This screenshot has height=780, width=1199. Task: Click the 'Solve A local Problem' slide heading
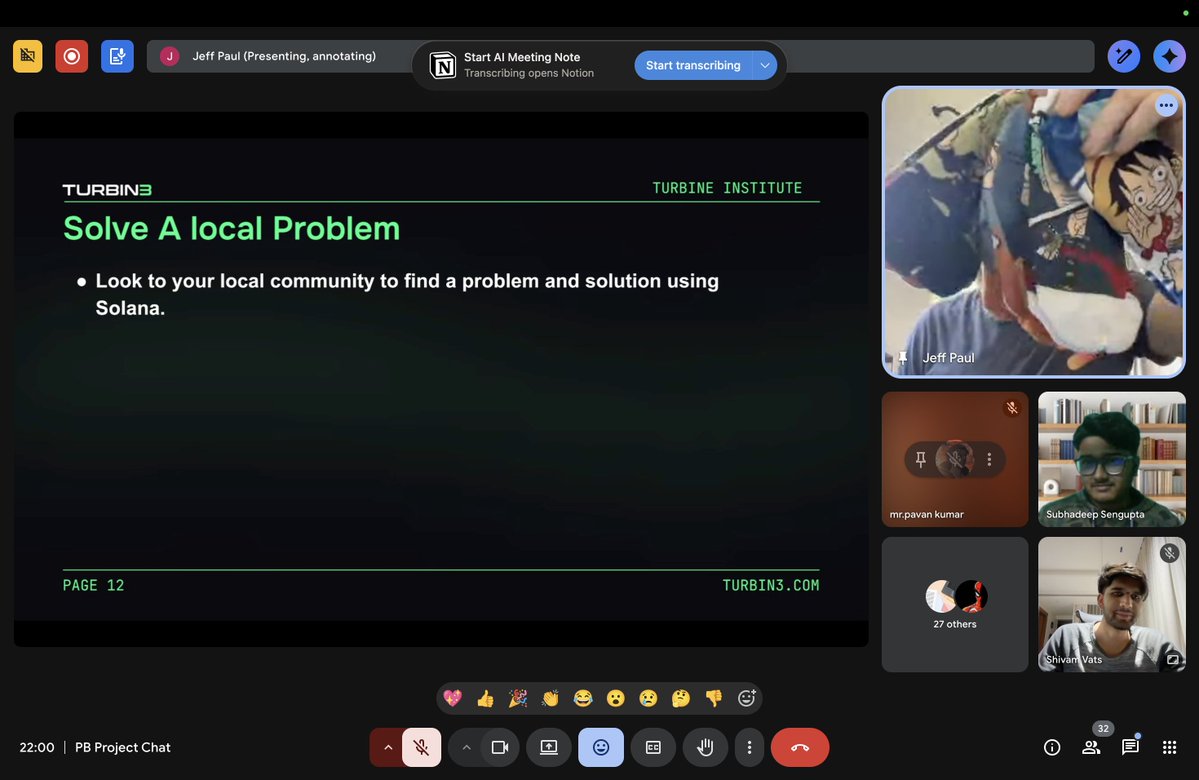tap(232, 228)
